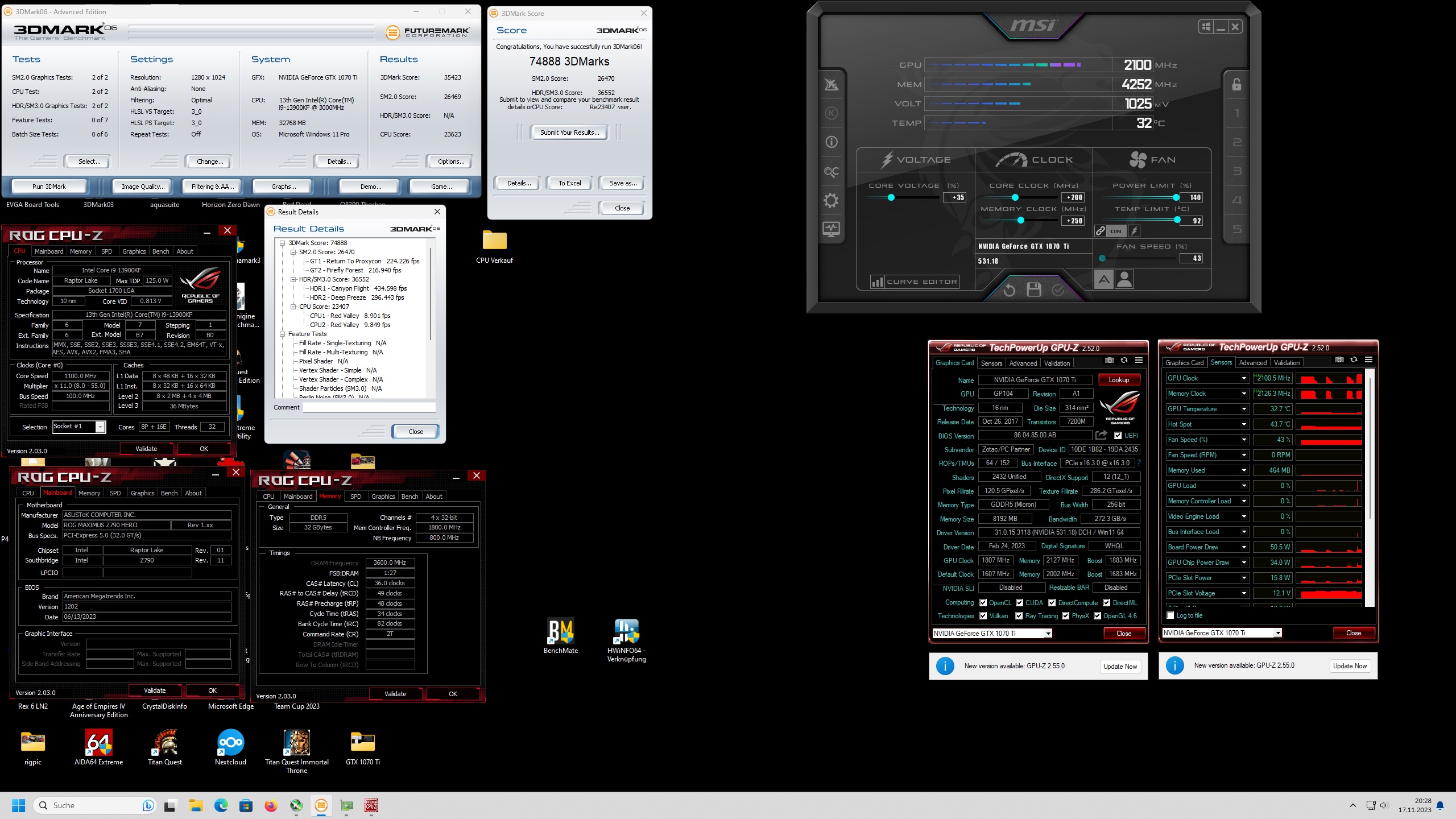Open Nextcloud desktop icon

pos(230,748)
